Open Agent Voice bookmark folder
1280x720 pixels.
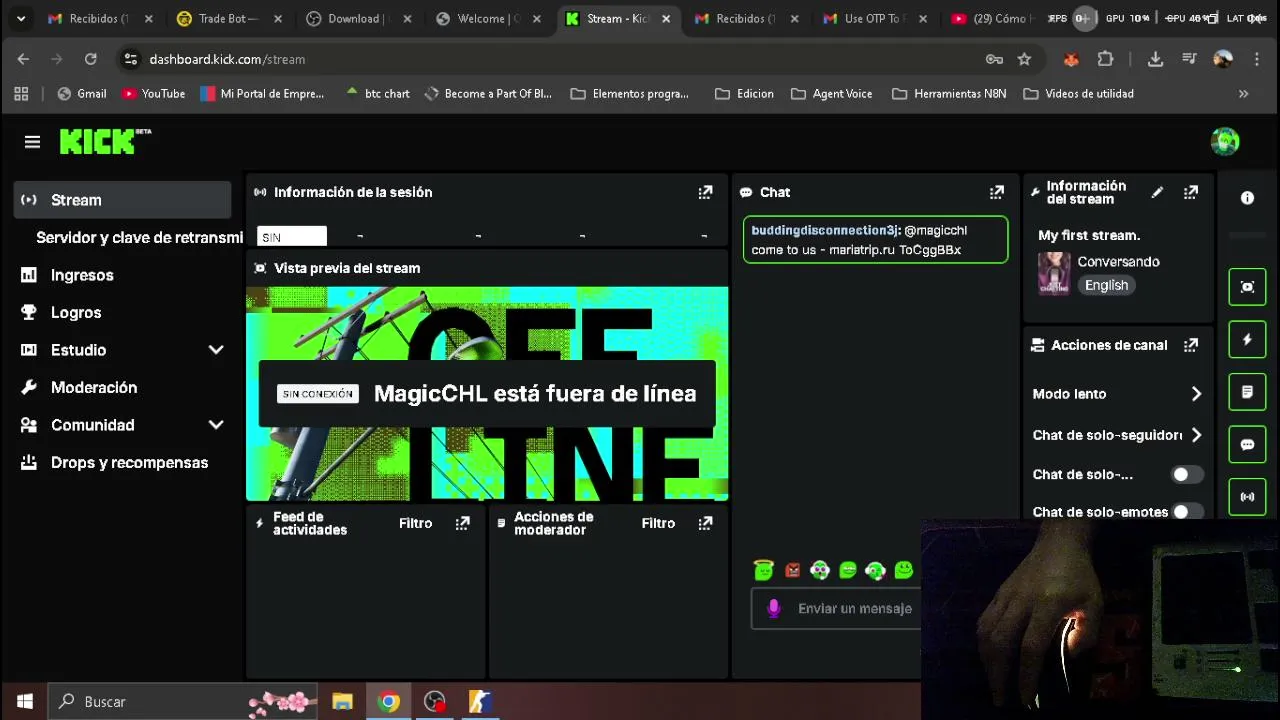tap(831, 93)
